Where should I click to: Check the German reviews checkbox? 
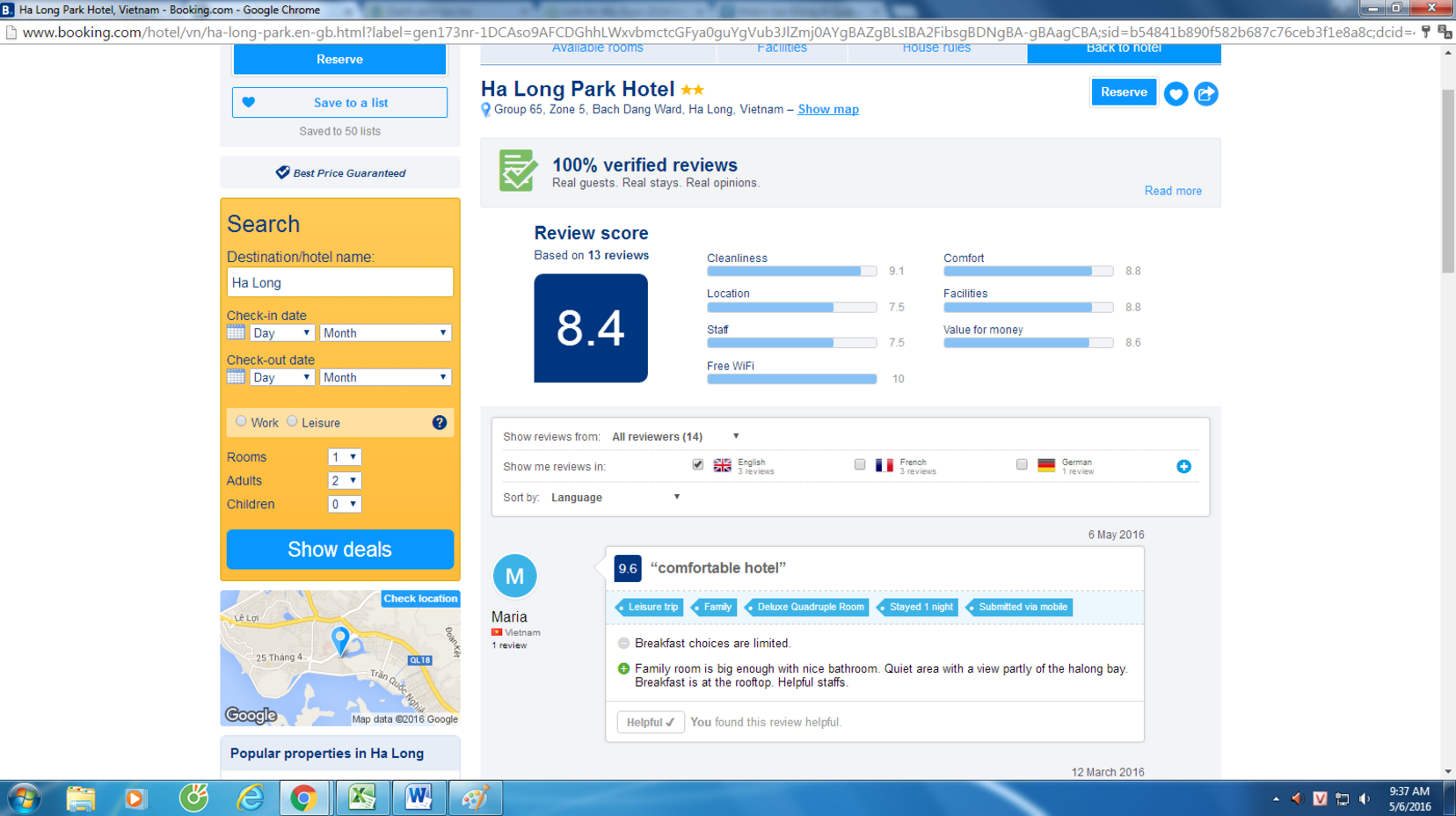(x=1022, y=464)
